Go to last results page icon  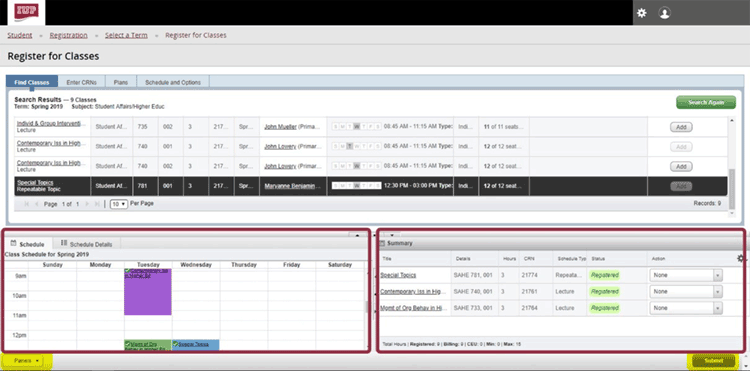tap(98, 204)
